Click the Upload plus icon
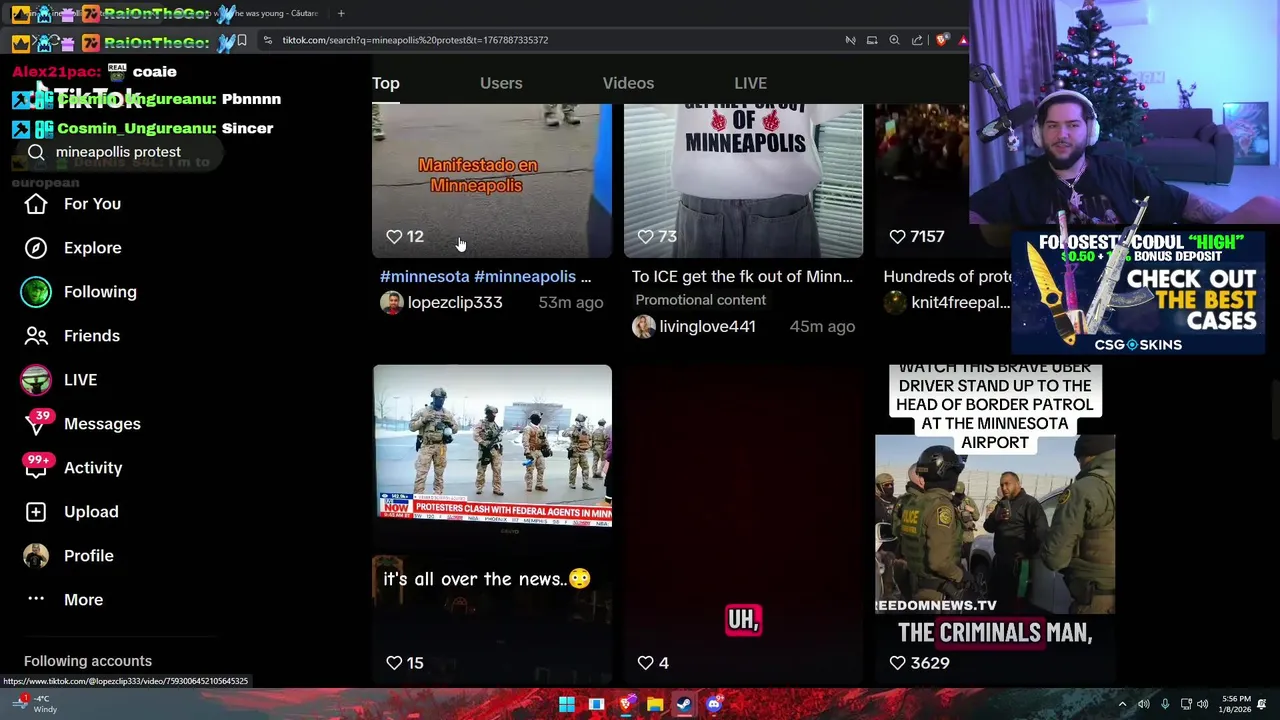 [36, 512]
